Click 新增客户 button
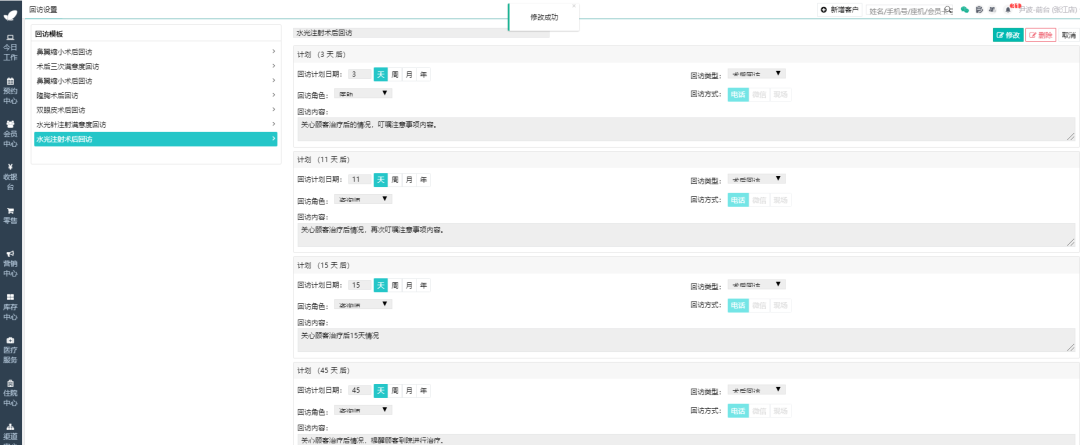The image size is (1080, 445). 840,10
